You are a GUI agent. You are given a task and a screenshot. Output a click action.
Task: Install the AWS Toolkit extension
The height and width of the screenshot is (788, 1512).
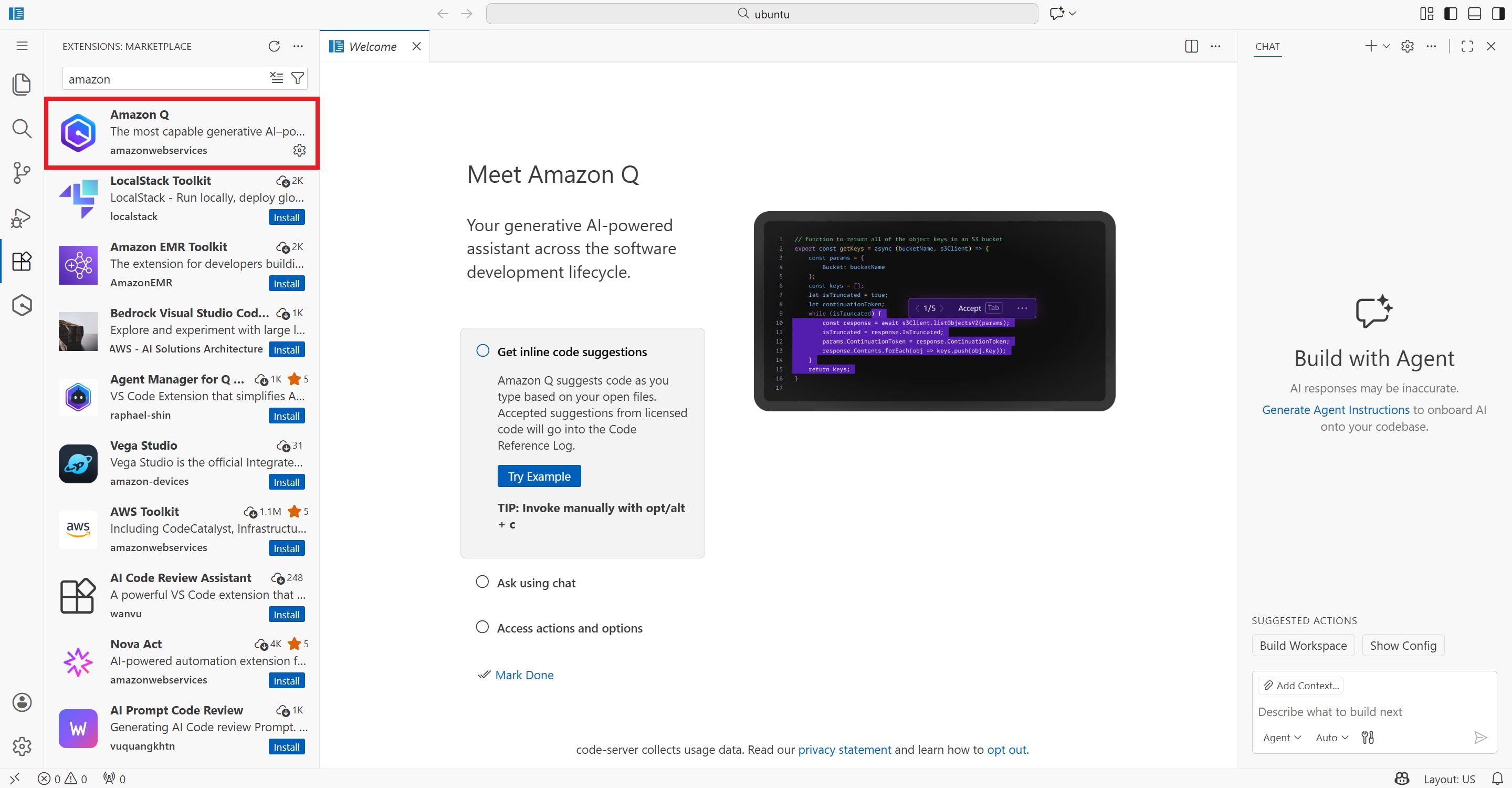pyautogui.click(x=287, y=548)
